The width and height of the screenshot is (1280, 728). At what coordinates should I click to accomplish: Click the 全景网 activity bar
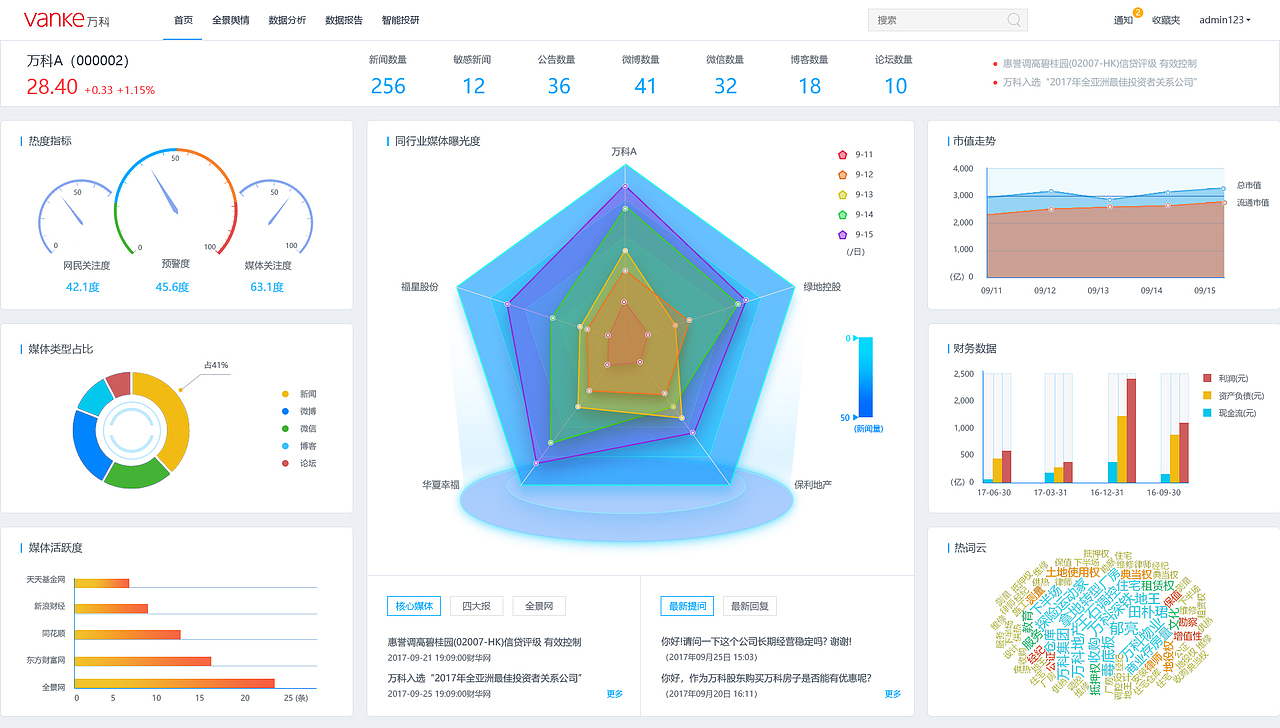[x=175, y=684]
